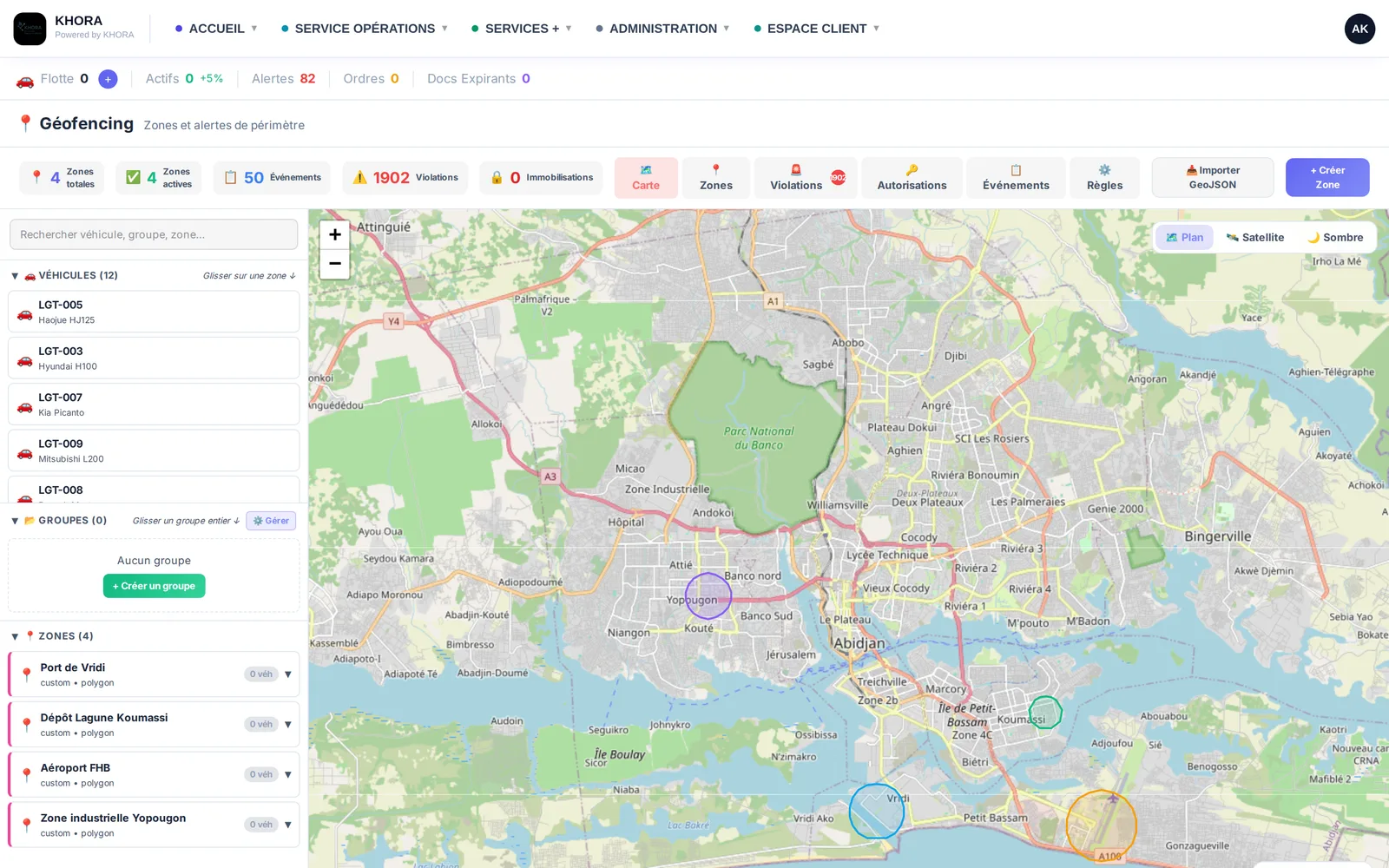Screen dimensions: 1389x868
Task: Click the orange airport zone circle on map
Action: [1102, 825]
